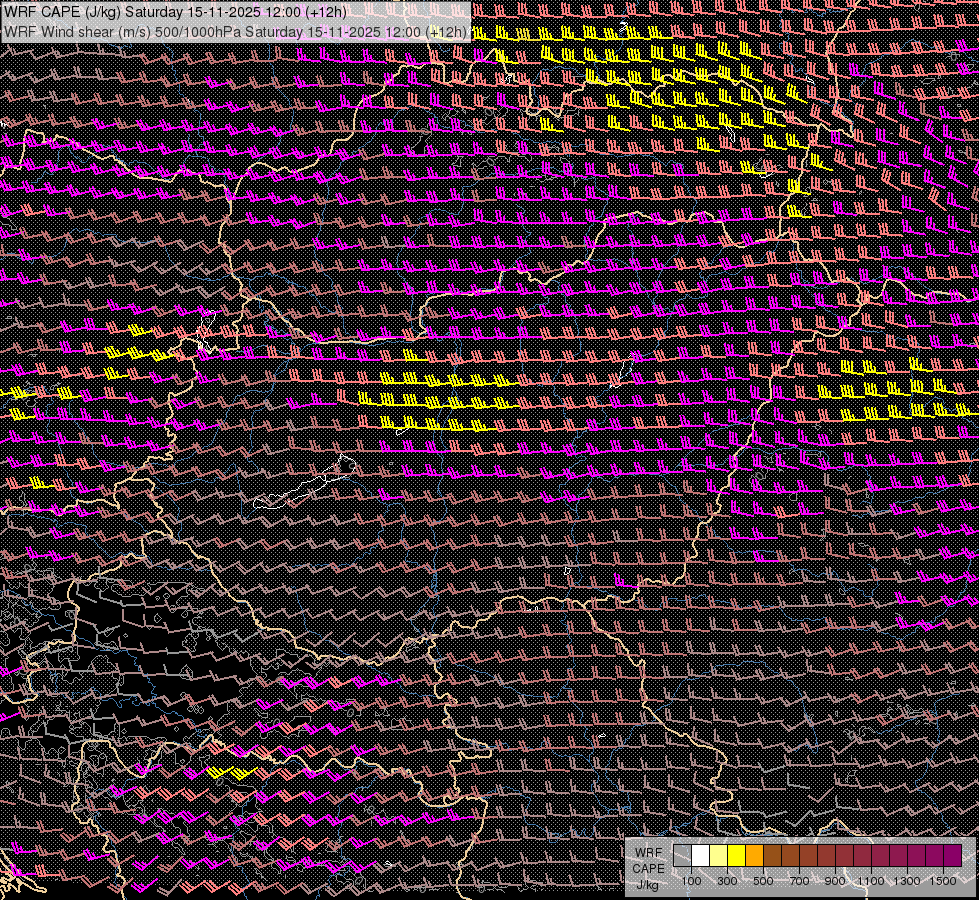
Task: Click the 1500 label on legend
Action: click(945, 881)
